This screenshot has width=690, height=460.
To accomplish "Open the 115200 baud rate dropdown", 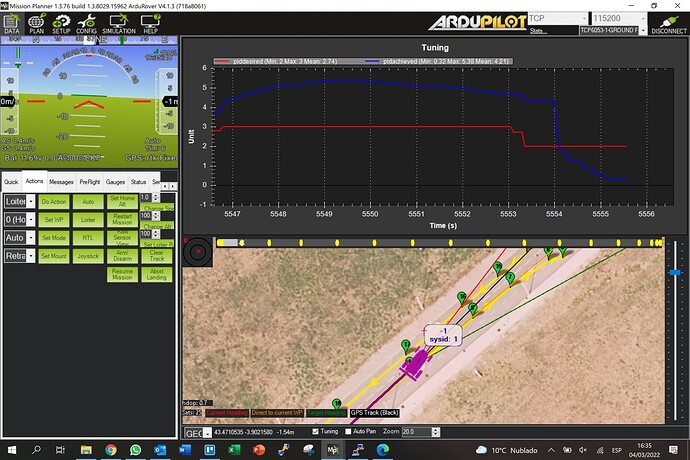I will 643,18.
